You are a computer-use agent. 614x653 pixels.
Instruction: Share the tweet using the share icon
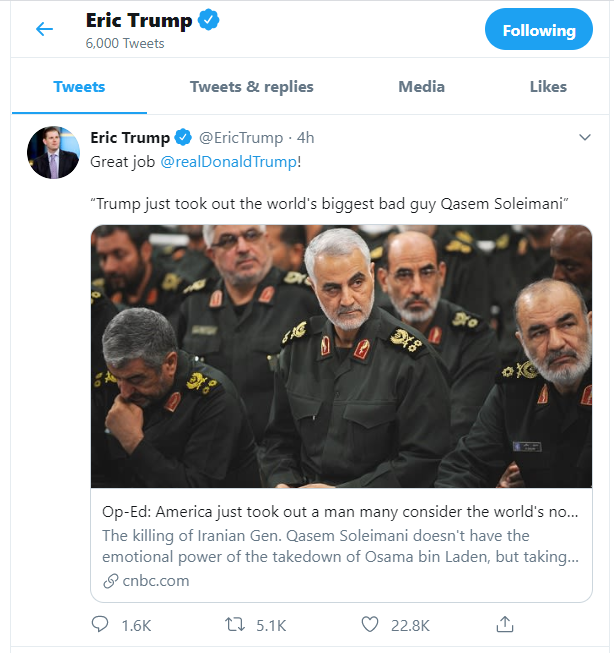pos(506,625)
